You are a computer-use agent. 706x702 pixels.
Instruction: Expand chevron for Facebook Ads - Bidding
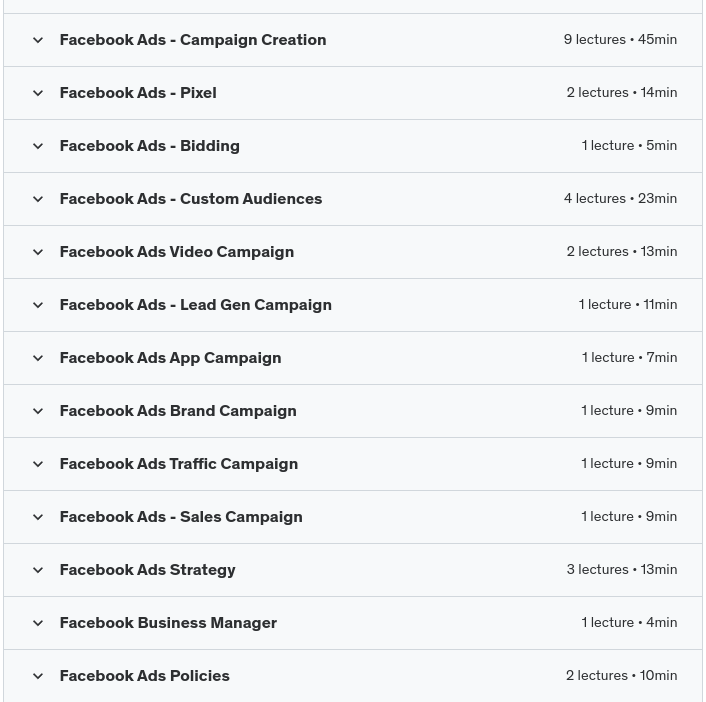(x=38, y=146)
